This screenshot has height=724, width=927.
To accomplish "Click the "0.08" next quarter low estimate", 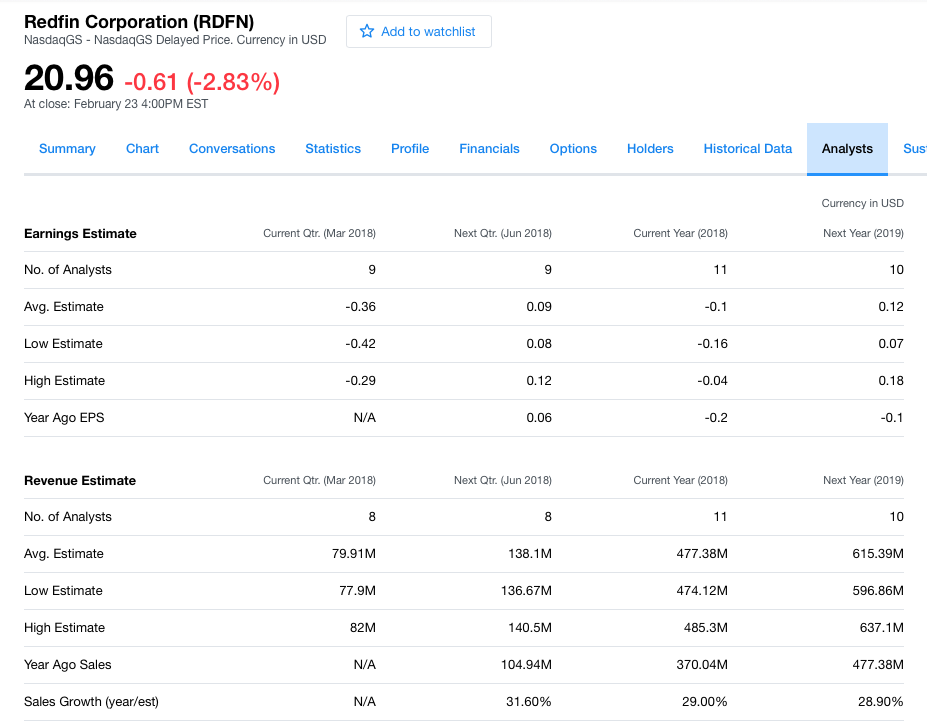I will tap(539, 343).
